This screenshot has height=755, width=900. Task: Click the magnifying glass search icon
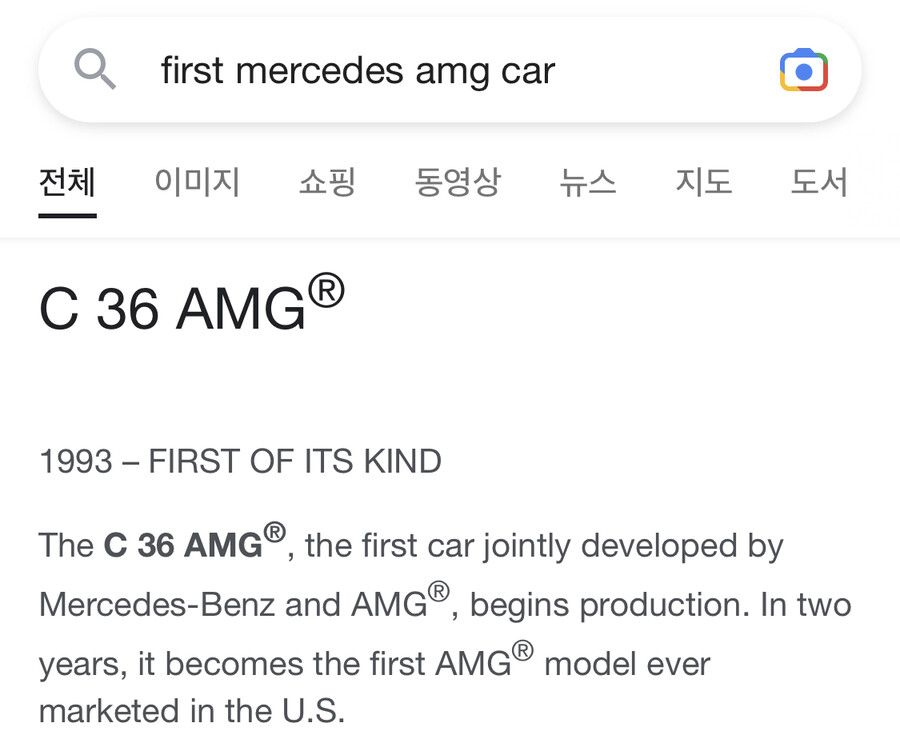pos(95,69)
